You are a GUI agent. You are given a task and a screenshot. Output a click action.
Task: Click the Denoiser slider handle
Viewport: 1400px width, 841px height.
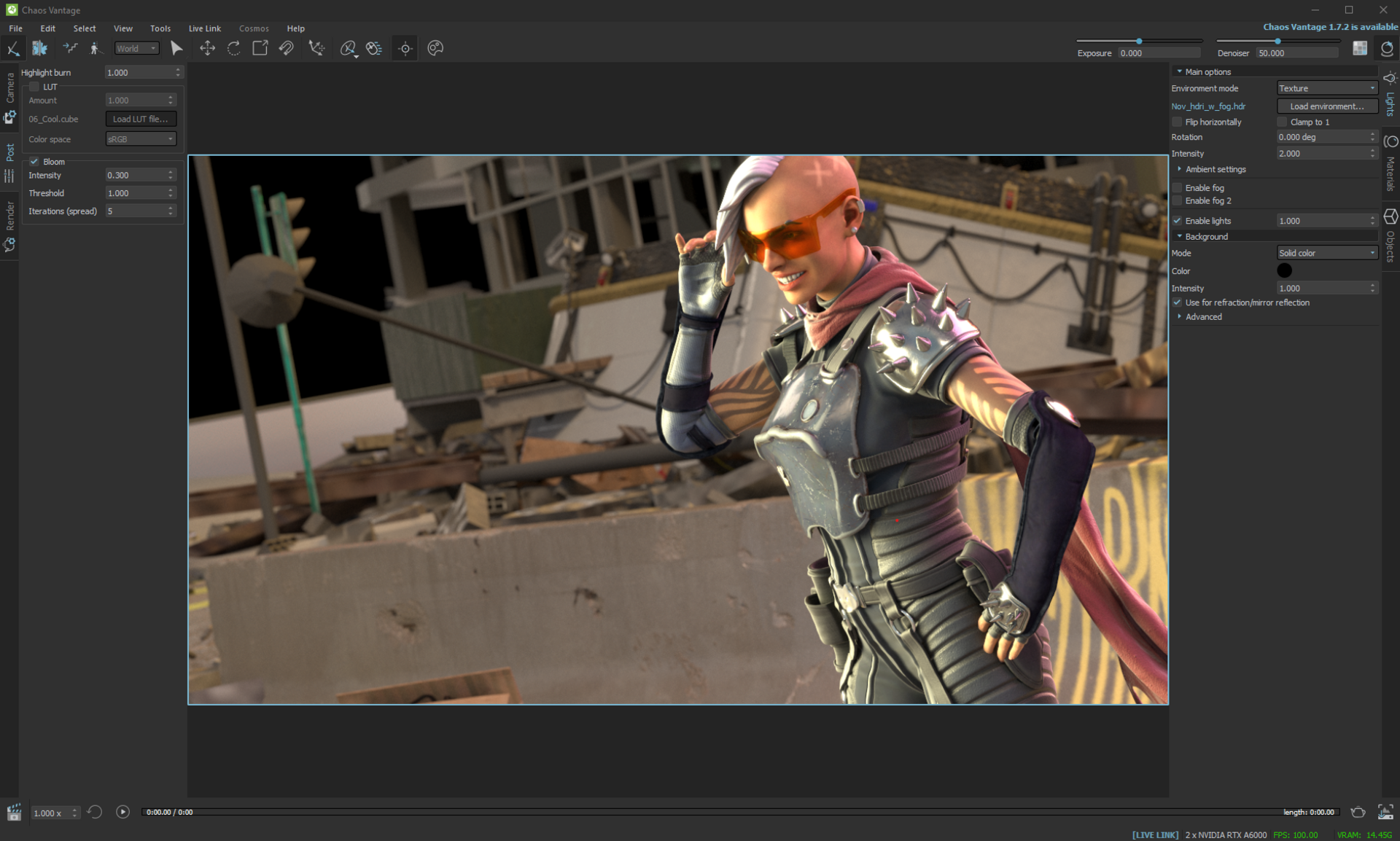coord(1277,41)
